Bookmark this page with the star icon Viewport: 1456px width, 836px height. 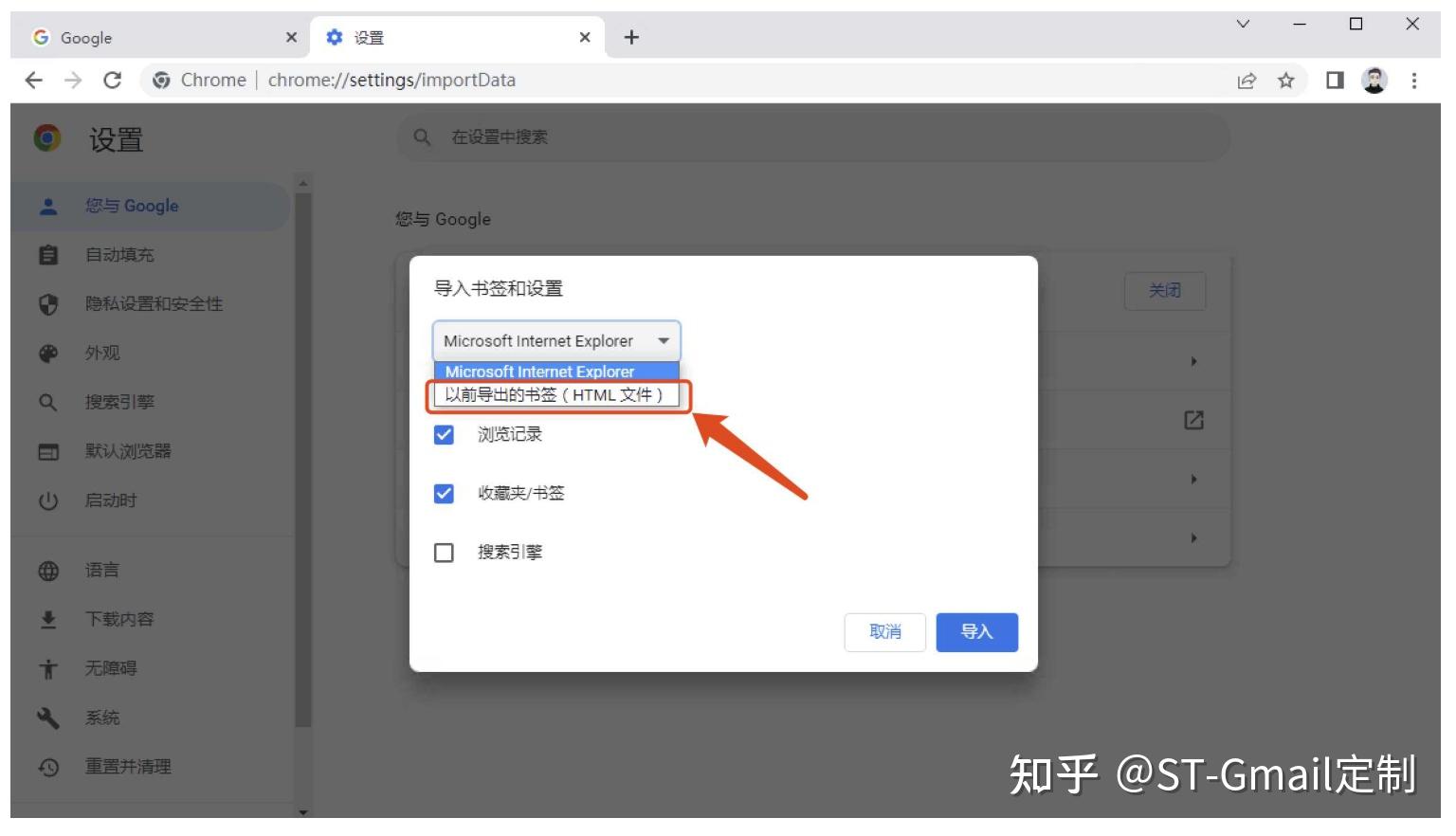pyautogui.click(x=1285, y=81)
